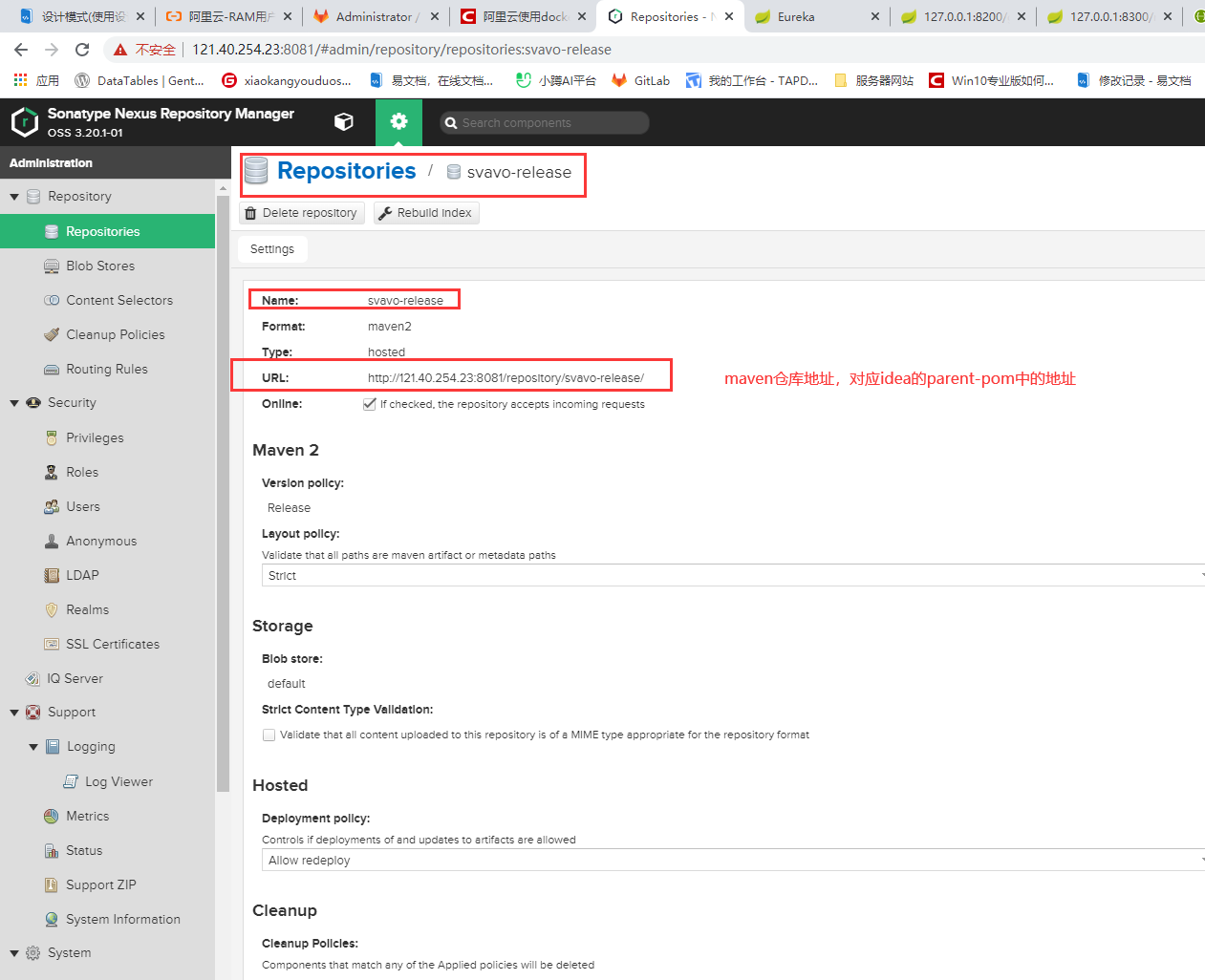Click the Support ZIP archive icon

click(52, 885)
